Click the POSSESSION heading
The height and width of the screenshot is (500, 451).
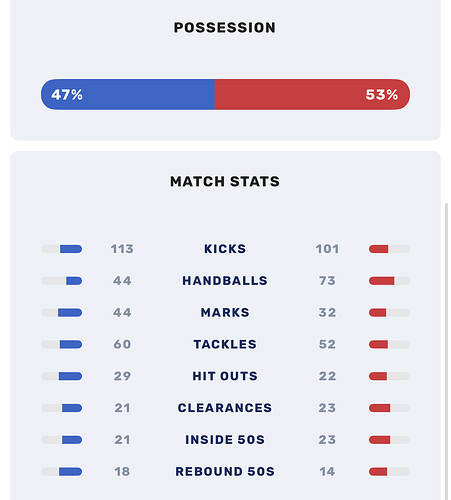[x=225, y=28]
